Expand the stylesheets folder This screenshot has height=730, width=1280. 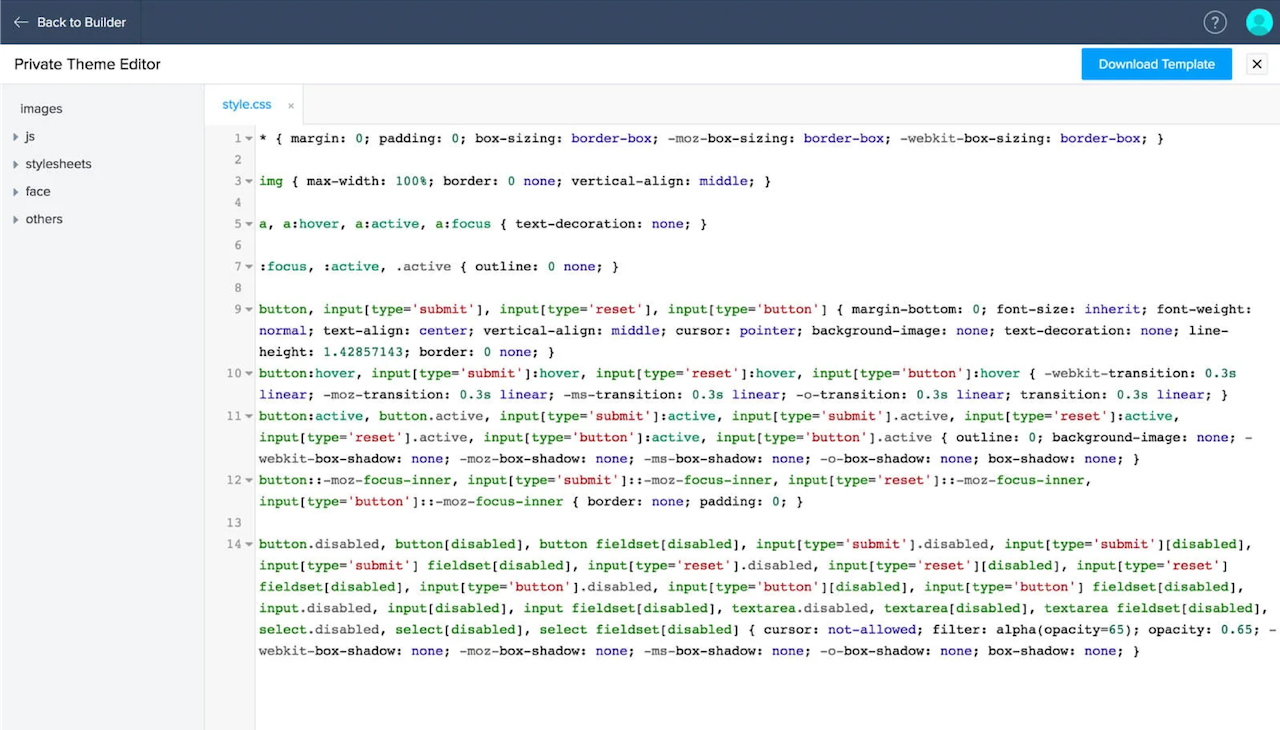[x=16, y=164]
